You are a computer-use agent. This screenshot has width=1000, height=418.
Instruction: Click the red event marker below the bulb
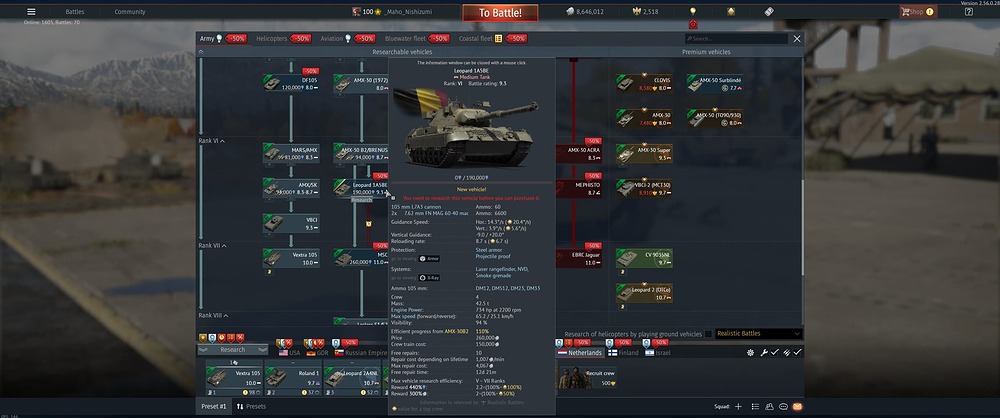[x=693, y=24]
